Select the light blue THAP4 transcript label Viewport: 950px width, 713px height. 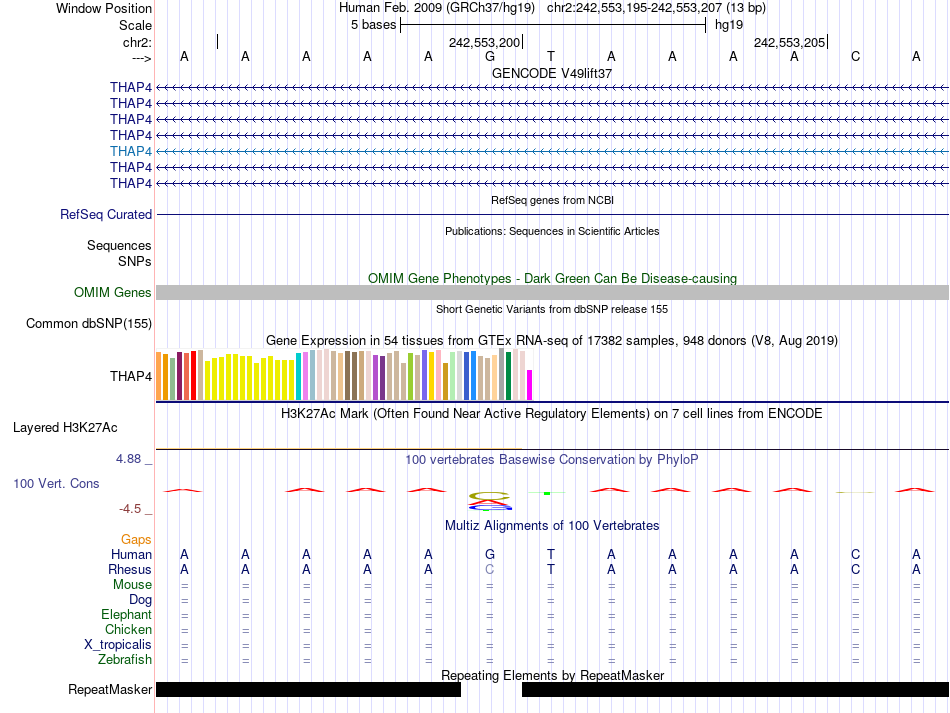click(131, 151)
